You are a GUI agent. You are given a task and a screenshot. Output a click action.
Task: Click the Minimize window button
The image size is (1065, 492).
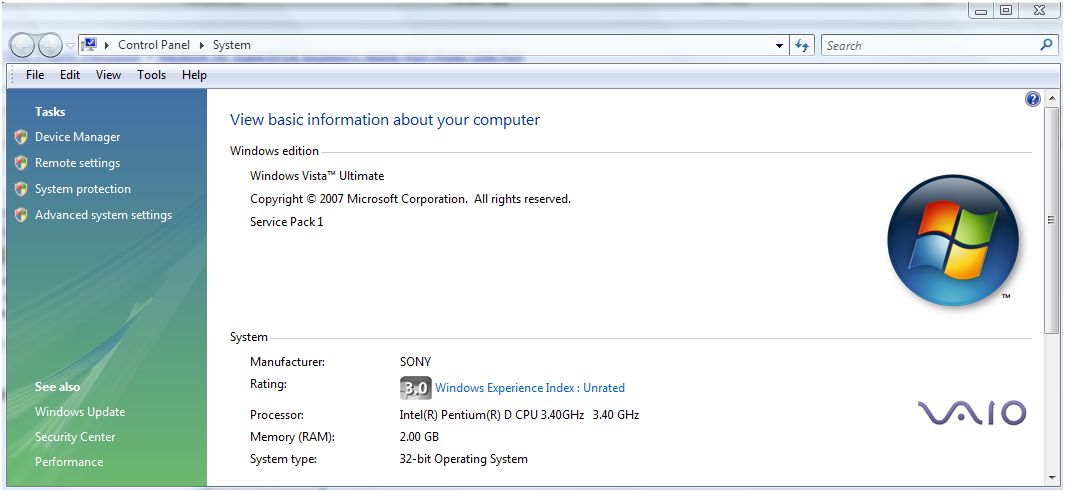pos(981,10)
